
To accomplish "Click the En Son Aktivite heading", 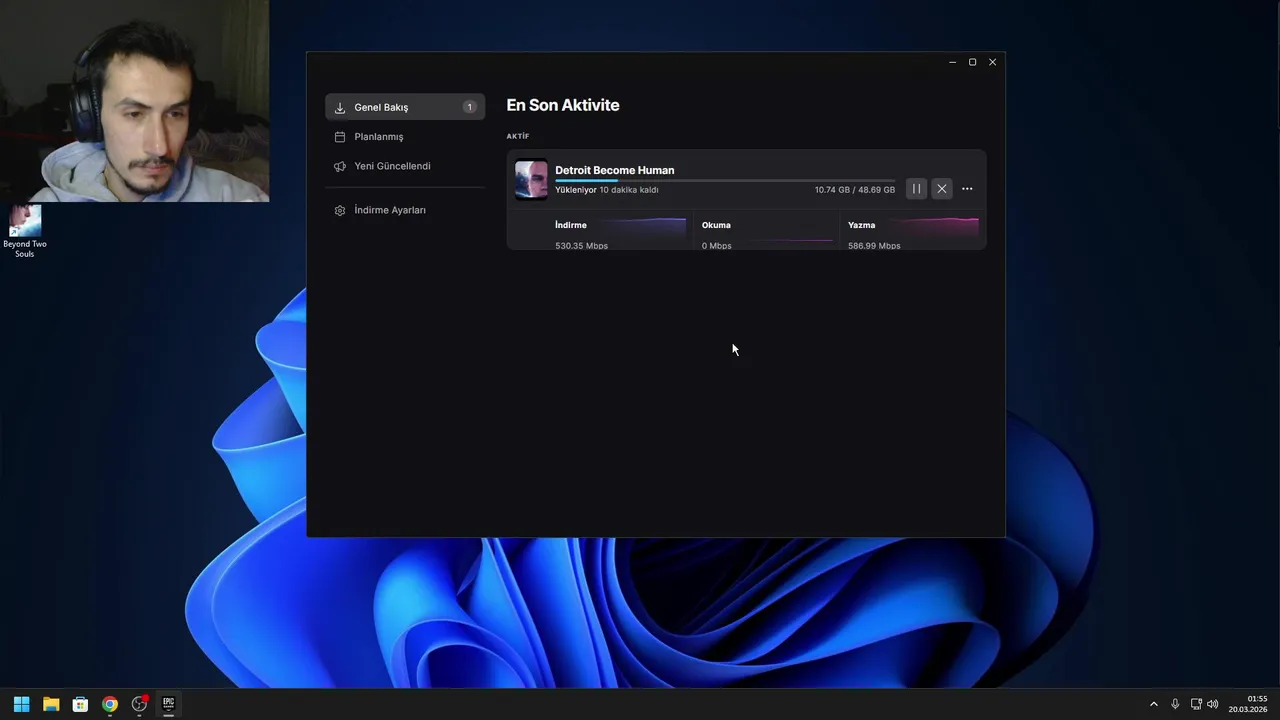I will 563,105.
